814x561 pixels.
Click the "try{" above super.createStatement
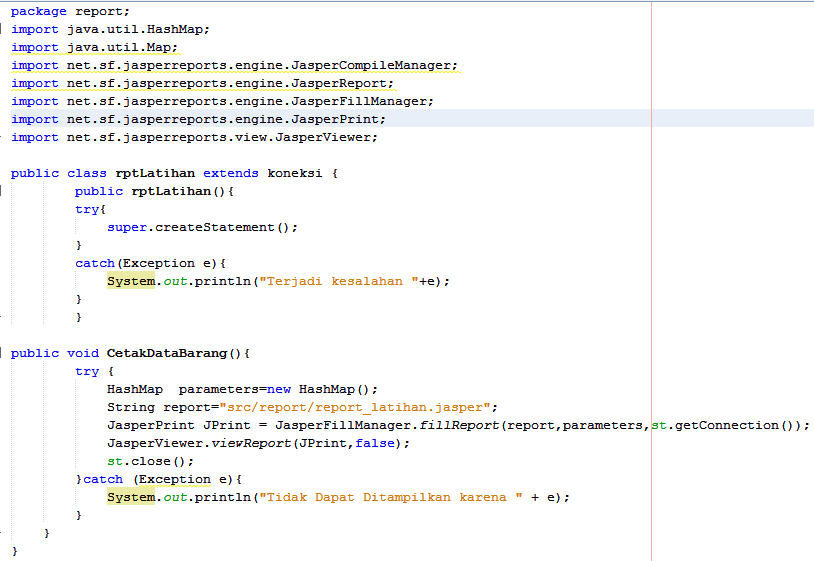pyautogui.click(x=90, y=210)
